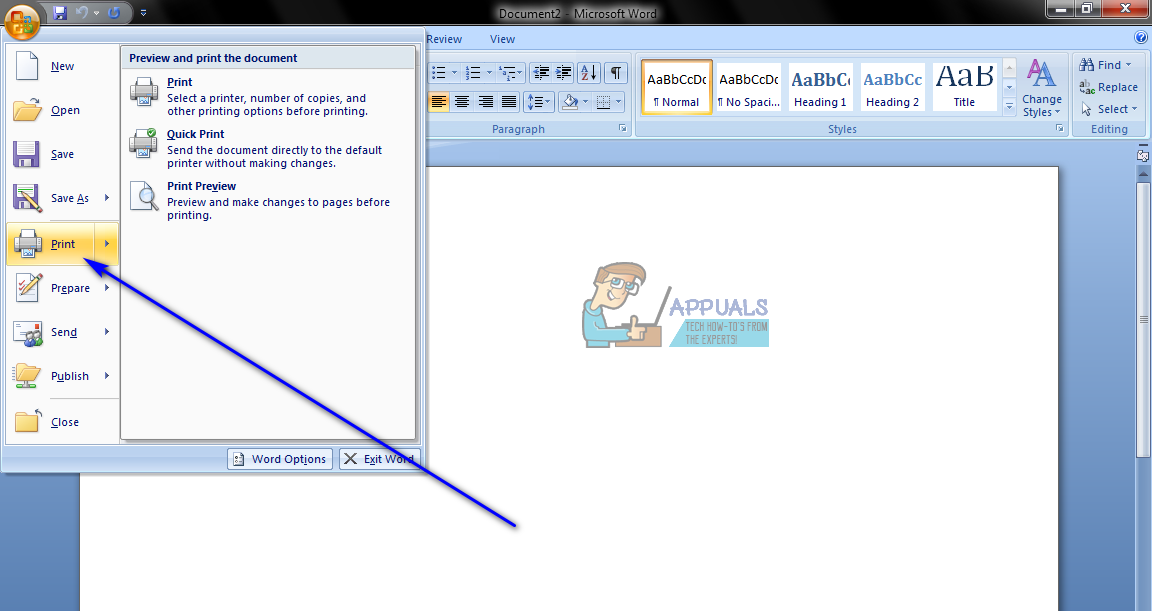The height and width of the screenshot is (611, 1152).
Task: Click the Sort A-Z icon
Action: coord(589,73)
